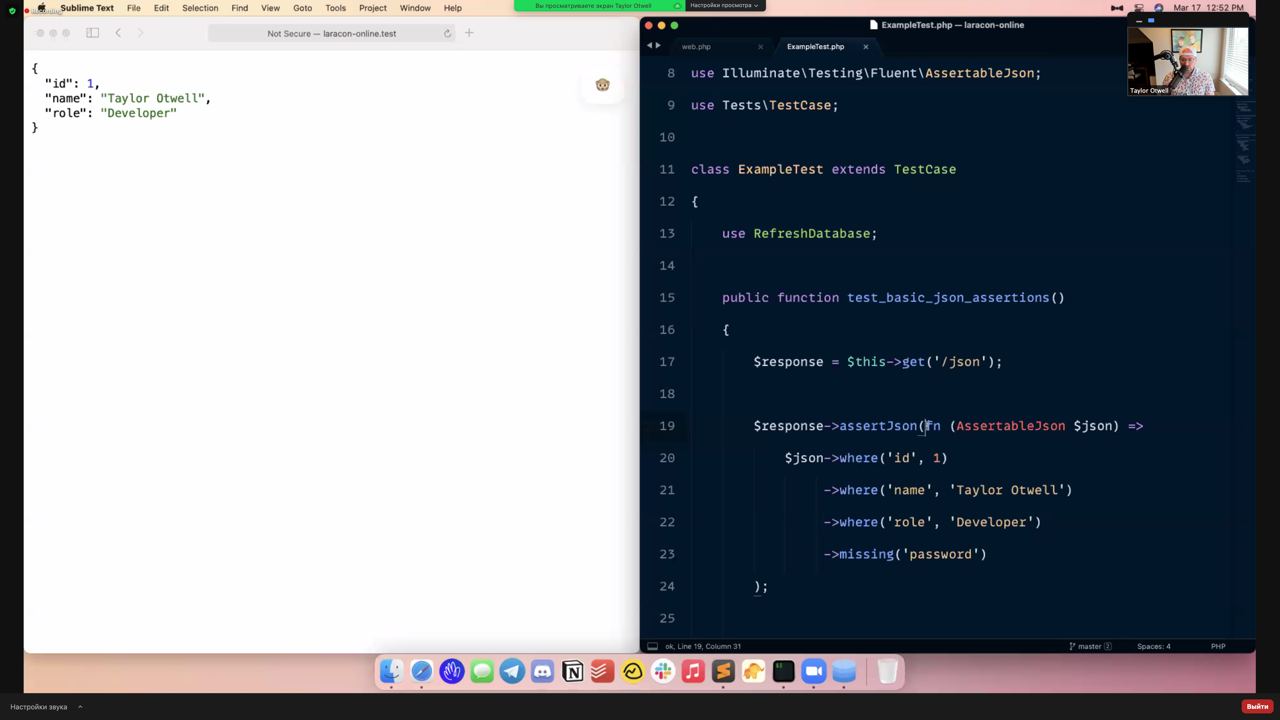Launch Safari from the dock
This screenshot has width=1280, height=720.
[421, 672]
